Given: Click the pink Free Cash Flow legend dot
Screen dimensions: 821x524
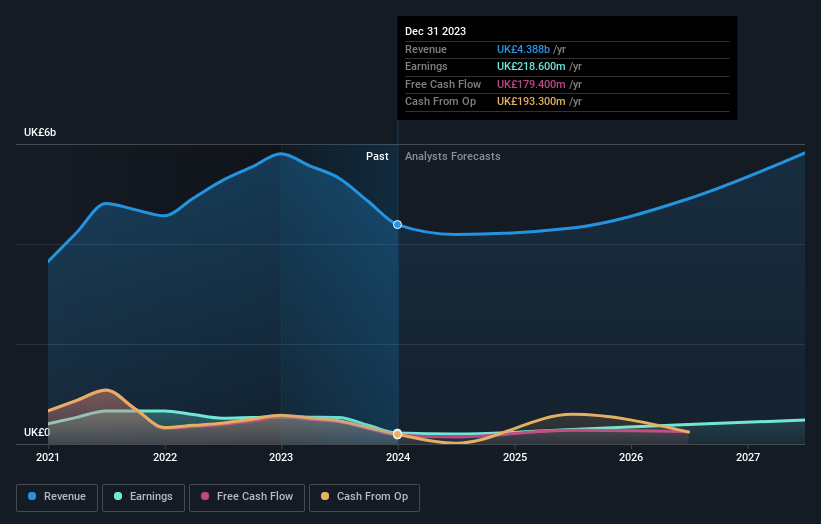Looking at the screenshot, I should (205, 496).
